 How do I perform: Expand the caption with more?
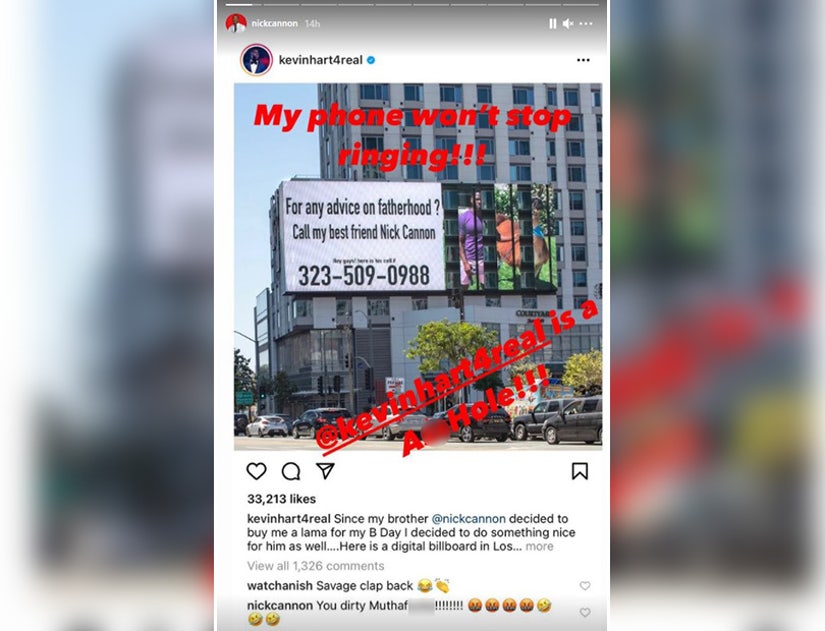click(x=539, y=546)
